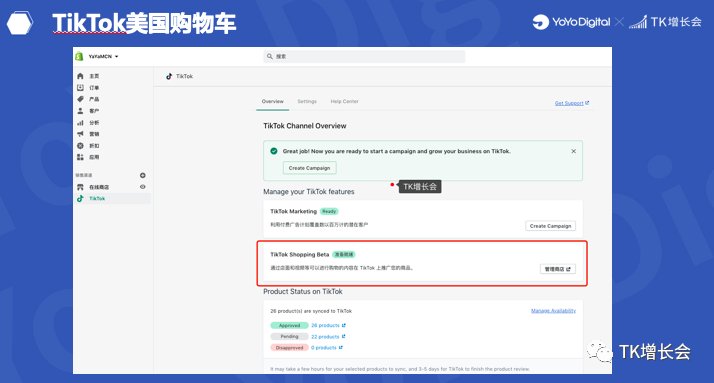The image size is (714, 383).
Task: Click Create Campaign beside TikTok Marketing
Action: tap(551, 226)
